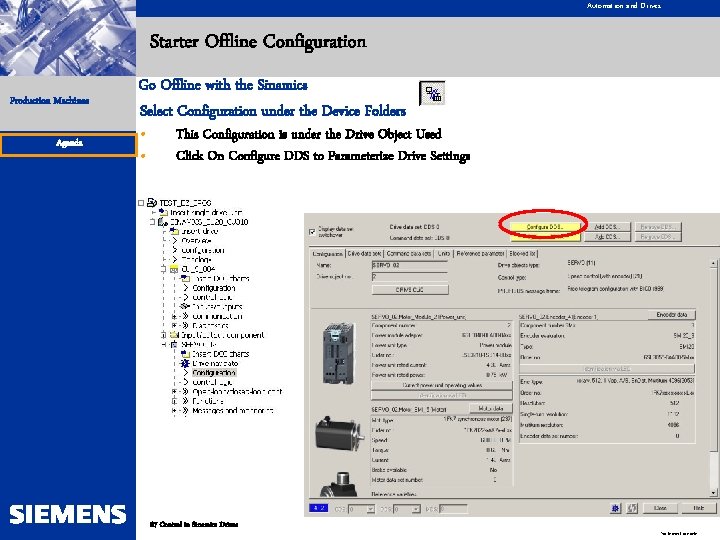720x540 pixels.
Task: Click the double-arrow icon beside Messages and monitoring
Action: (186, 411)
